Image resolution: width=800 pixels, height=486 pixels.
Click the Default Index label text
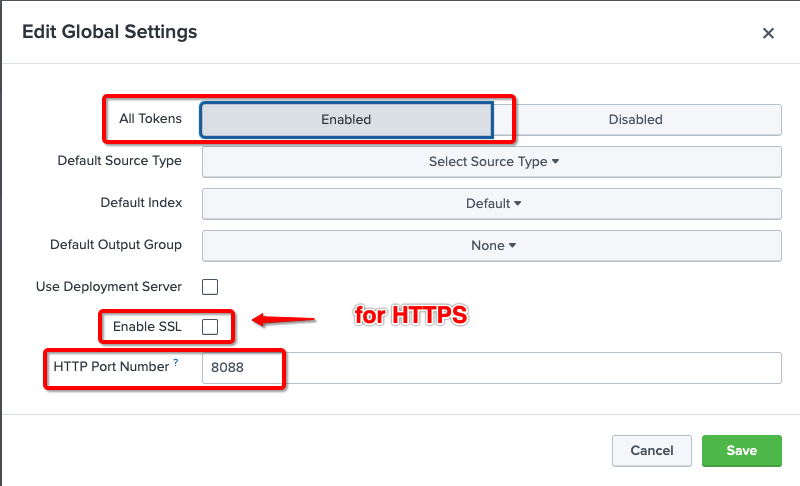tap(141, 202)
